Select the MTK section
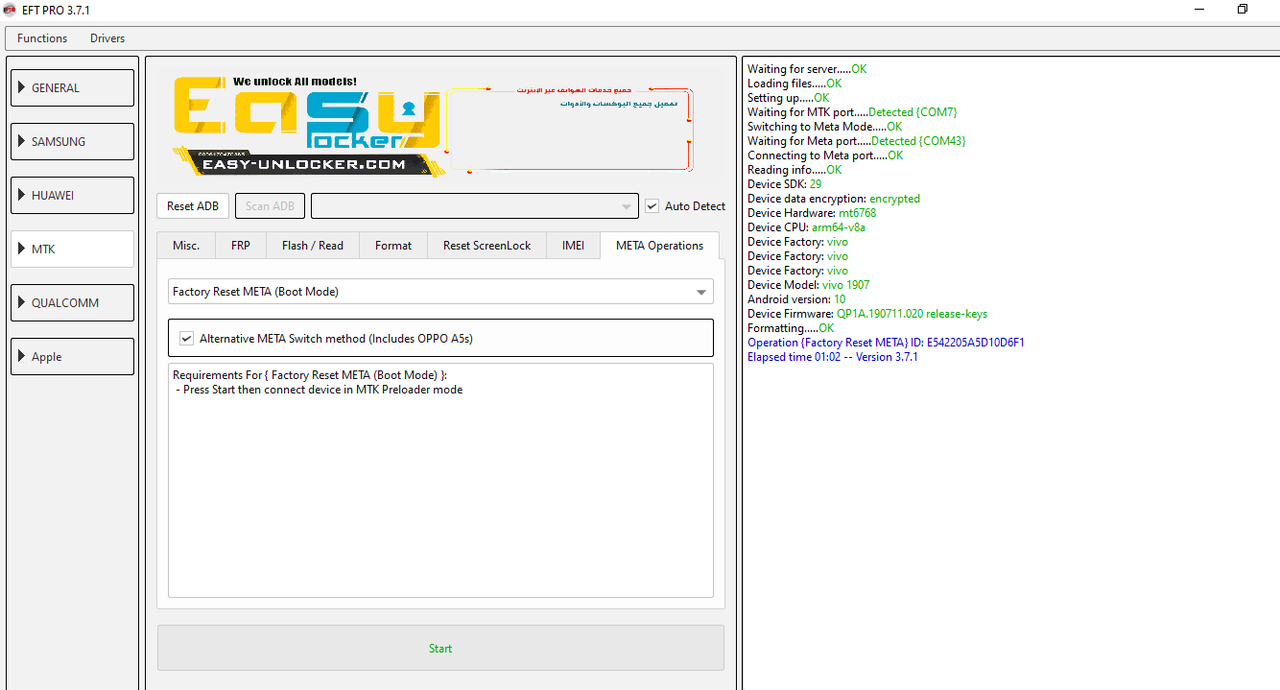1280x690 pixels. 72,249
